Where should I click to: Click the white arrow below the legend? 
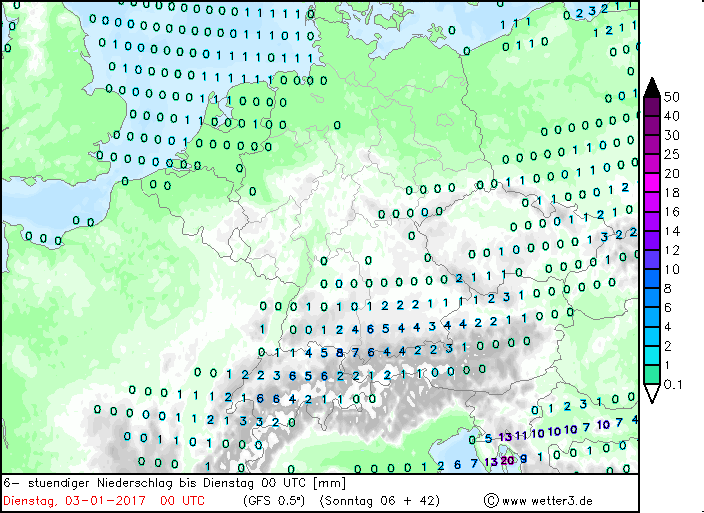tap(652, 394)
